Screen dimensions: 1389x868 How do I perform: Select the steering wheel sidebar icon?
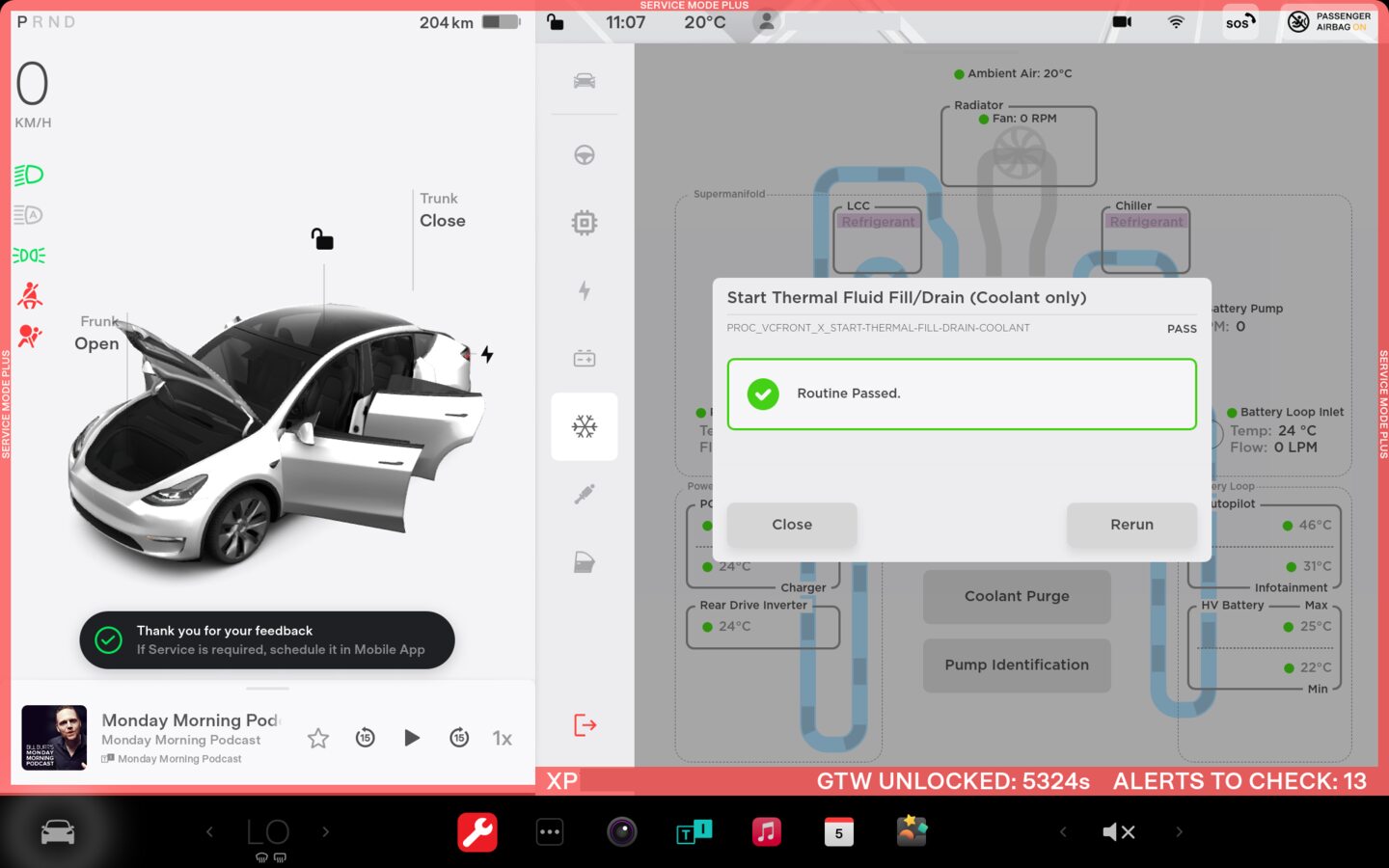584,154
